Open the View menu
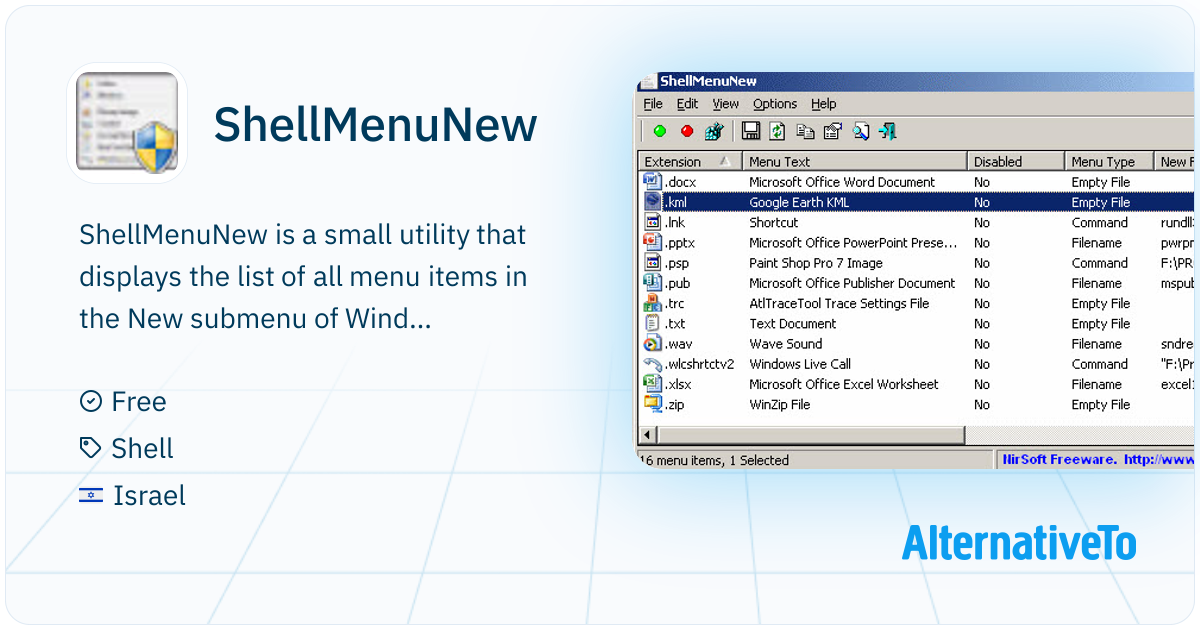The width and height of the screenshot is (1200, 630). point(726,104)
